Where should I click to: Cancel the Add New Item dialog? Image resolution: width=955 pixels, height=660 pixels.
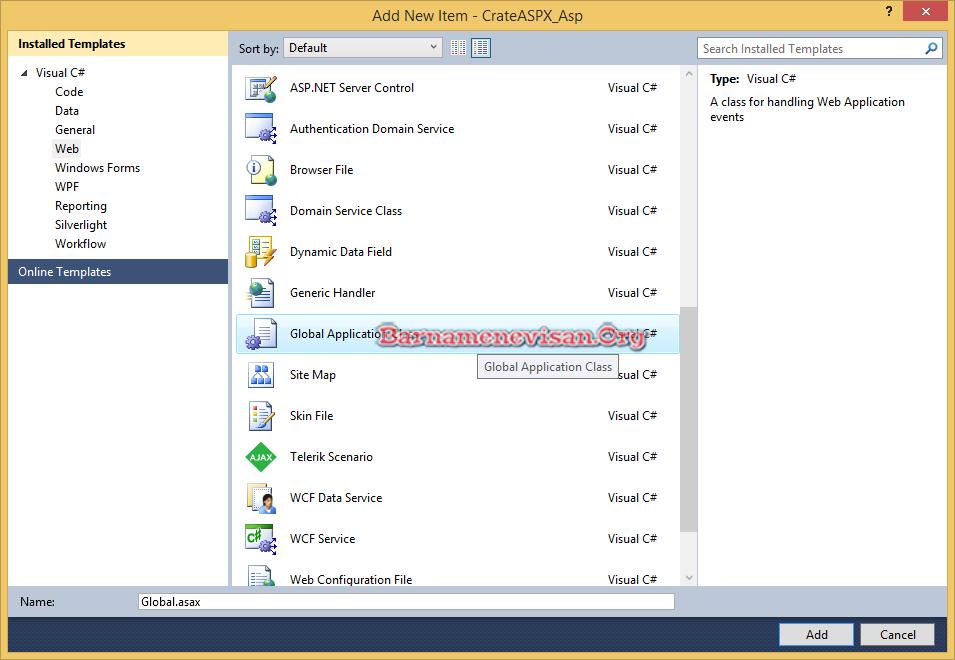pos(897,634)
